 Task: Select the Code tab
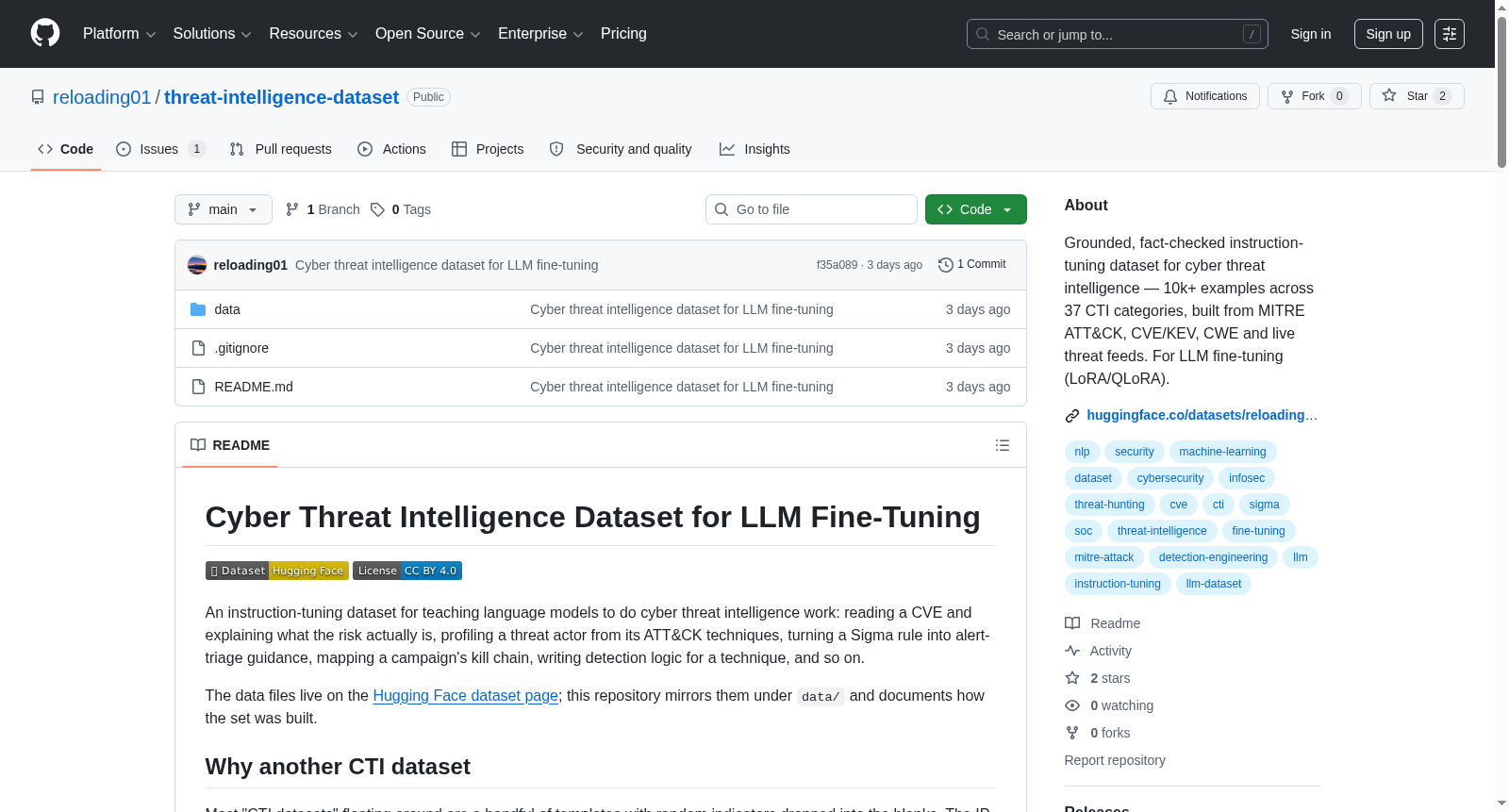[x=66, y=149]
